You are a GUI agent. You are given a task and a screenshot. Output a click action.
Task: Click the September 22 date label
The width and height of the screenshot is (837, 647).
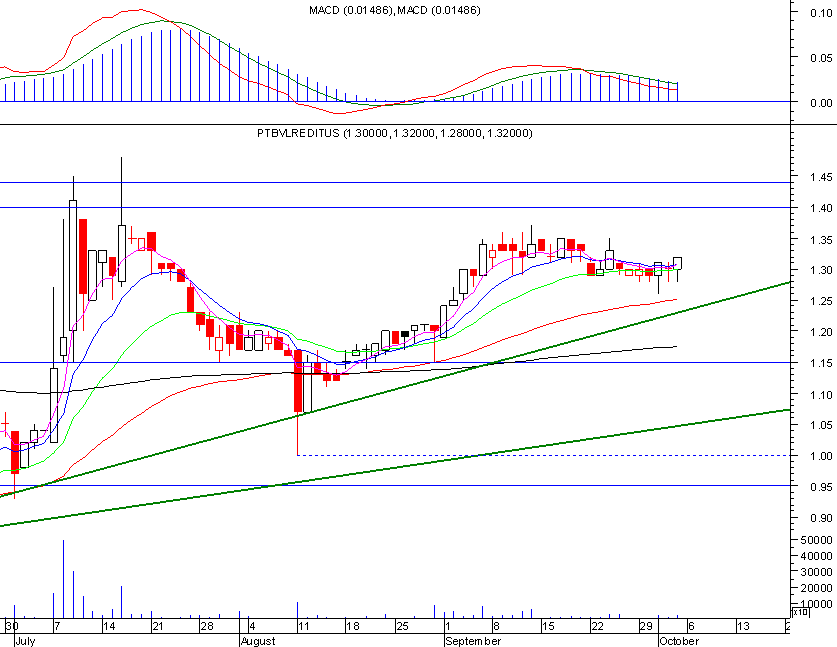[597, 626]
